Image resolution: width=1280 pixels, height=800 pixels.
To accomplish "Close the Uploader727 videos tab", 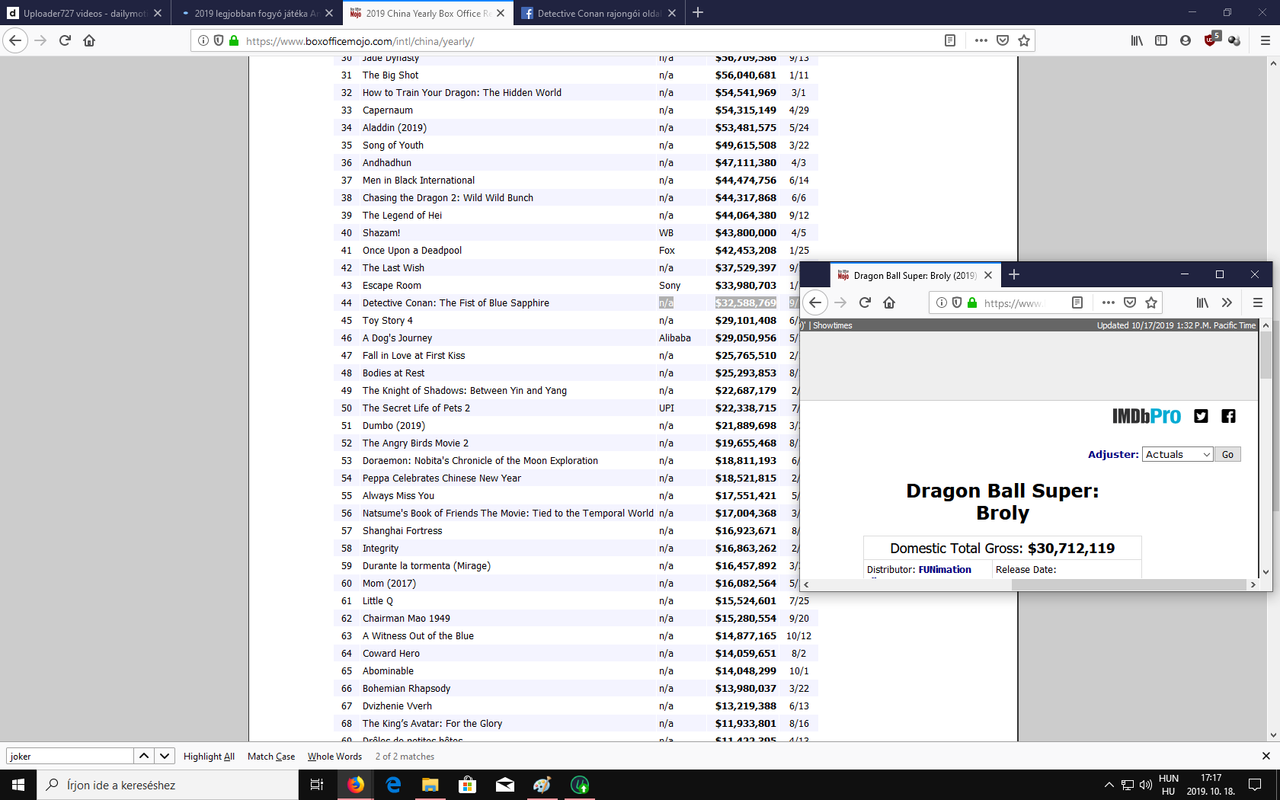I will pos(157,13).
